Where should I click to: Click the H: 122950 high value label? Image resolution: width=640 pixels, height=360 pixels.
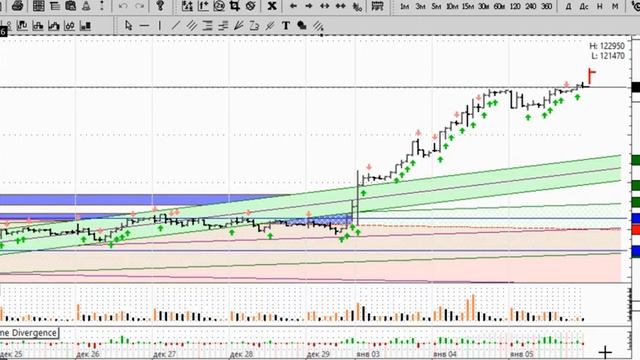[607, 46]
